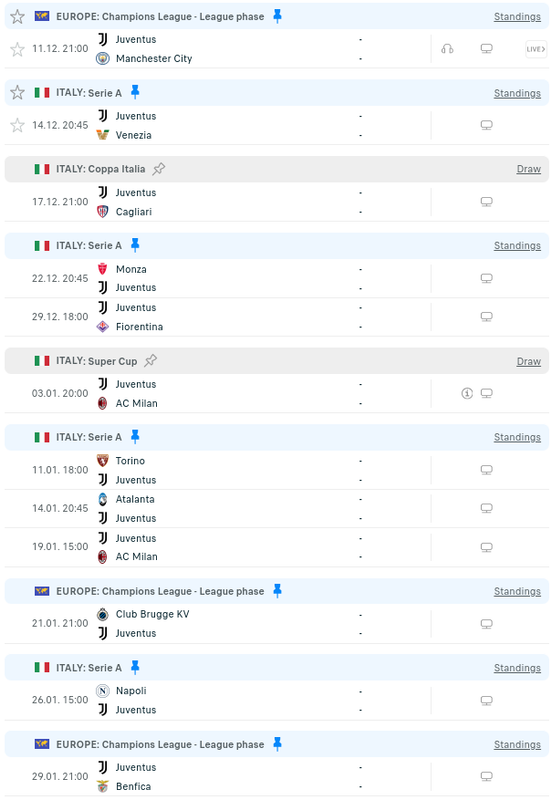This screenshot has width=552, height=800.
Task: Open Standings for first Serie A section
Action: [517, 93]
